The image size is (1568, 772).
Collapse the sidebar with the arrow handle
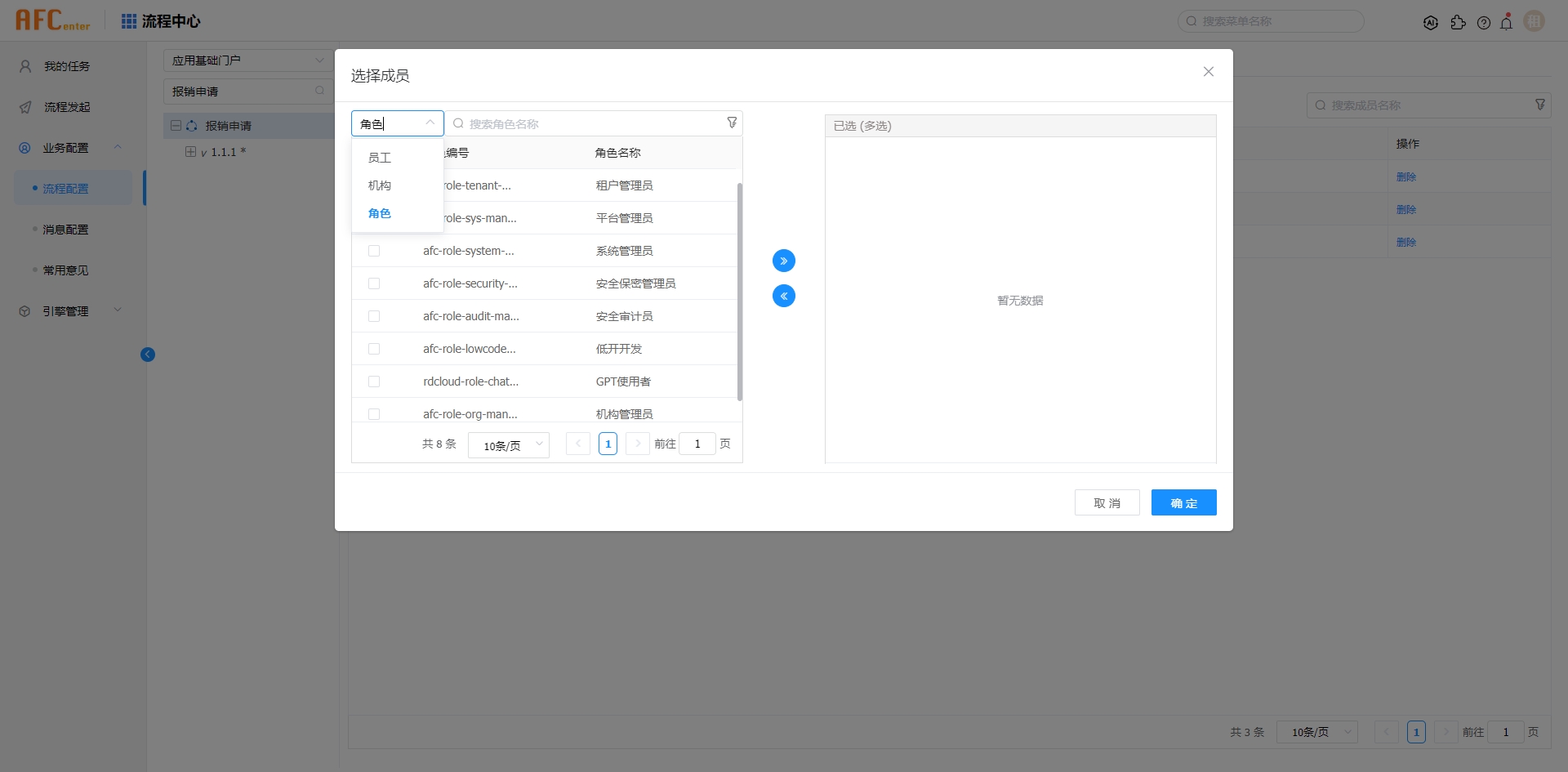click(148, 355)
